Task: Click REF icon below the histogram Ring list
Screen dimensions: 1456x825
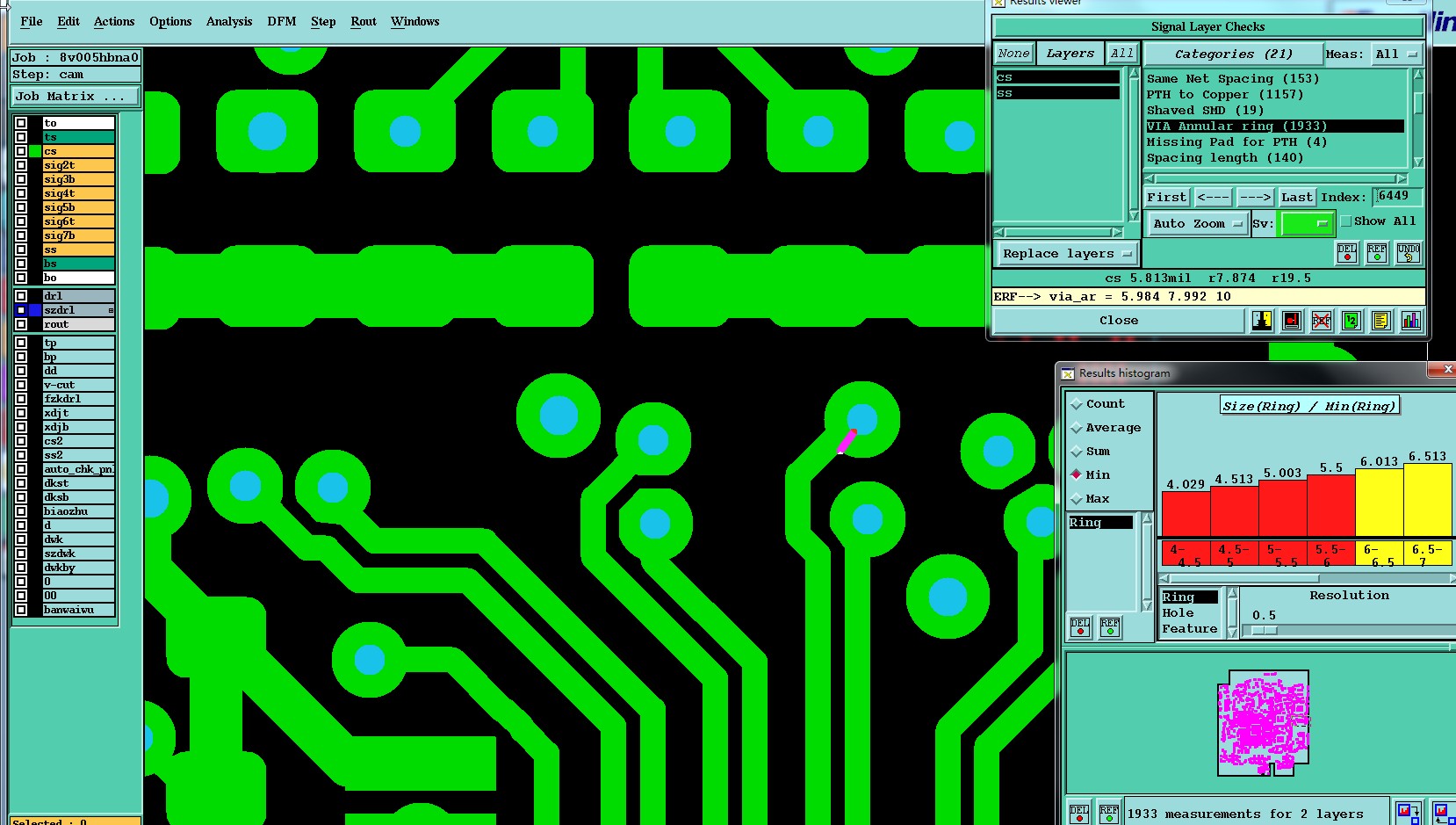Action: coord(1110,626)
